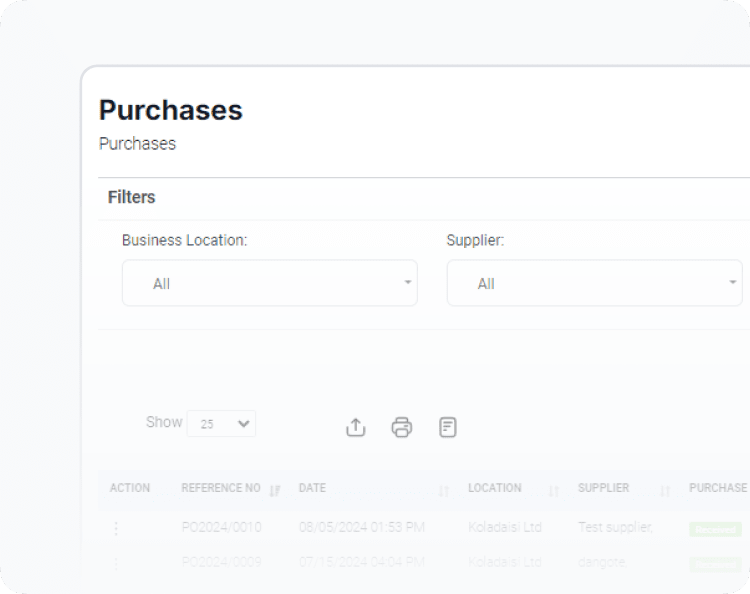Click sort arrows on Location column

click(554, 490)
